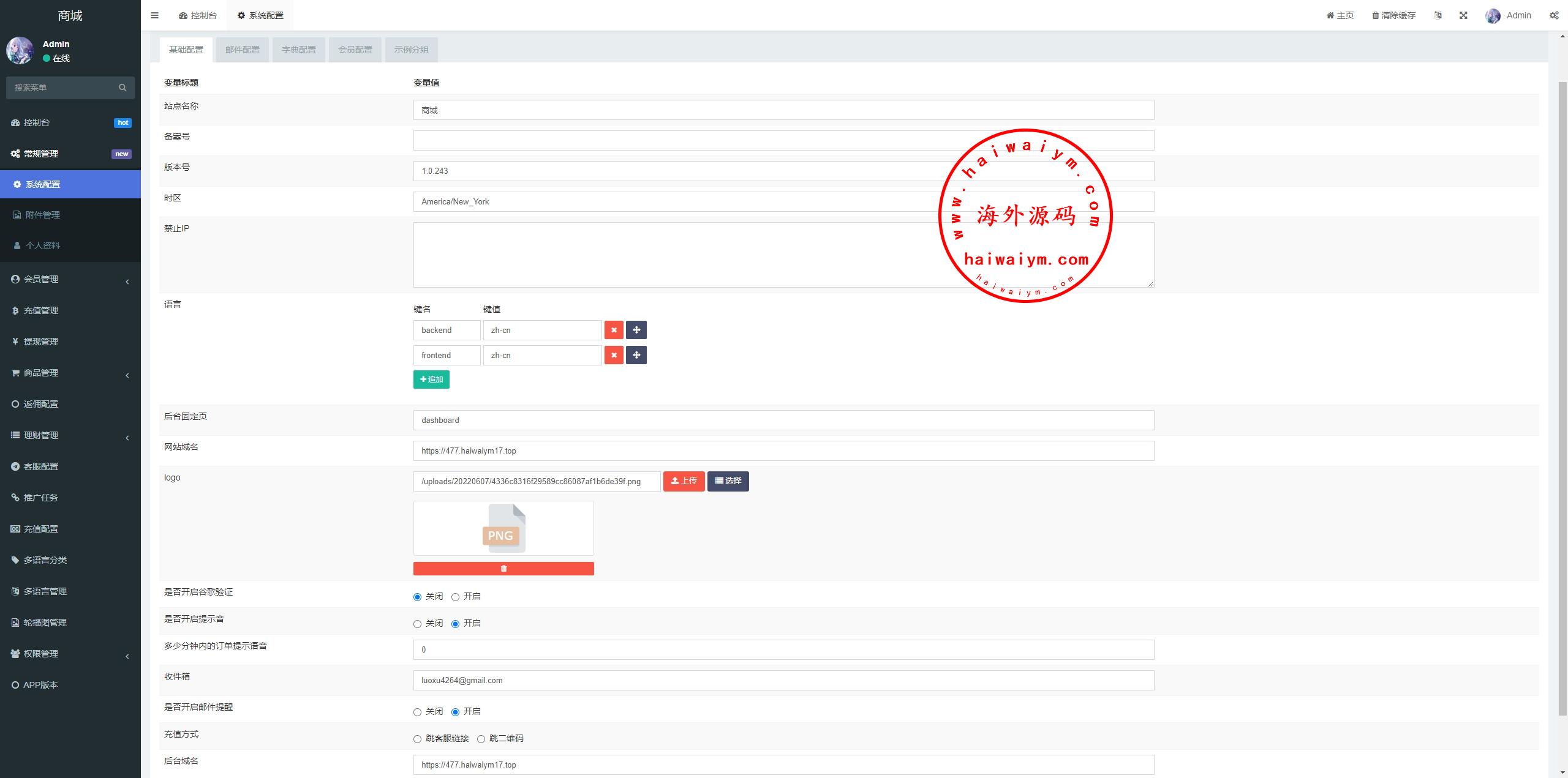Click the language switch icon in top bar
1568x778 pixels.
[1438, 15]
